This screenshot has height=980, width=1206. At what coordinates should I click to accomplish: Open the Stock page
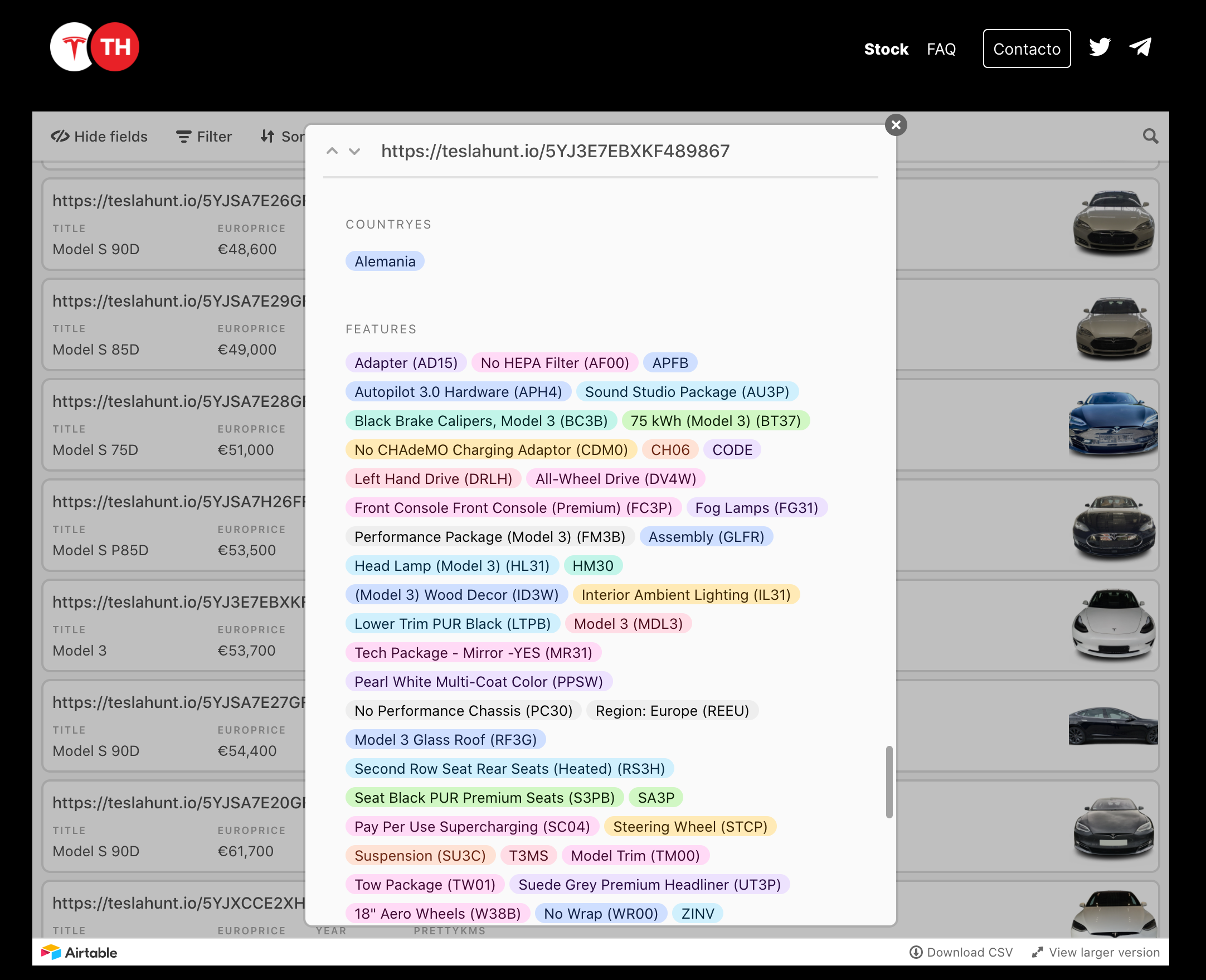point(886,49)
